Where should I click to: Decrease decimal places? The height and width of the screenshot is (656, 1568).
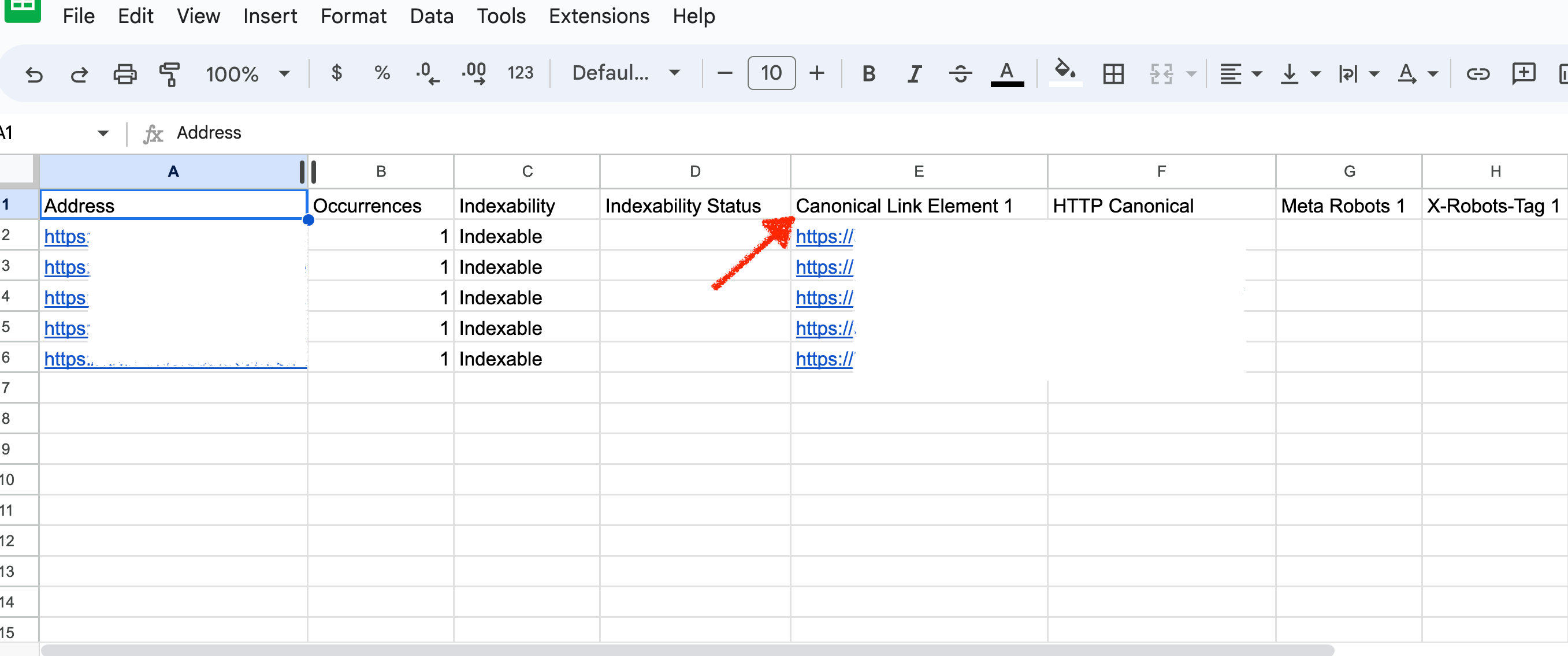click(x=428, y=74)
